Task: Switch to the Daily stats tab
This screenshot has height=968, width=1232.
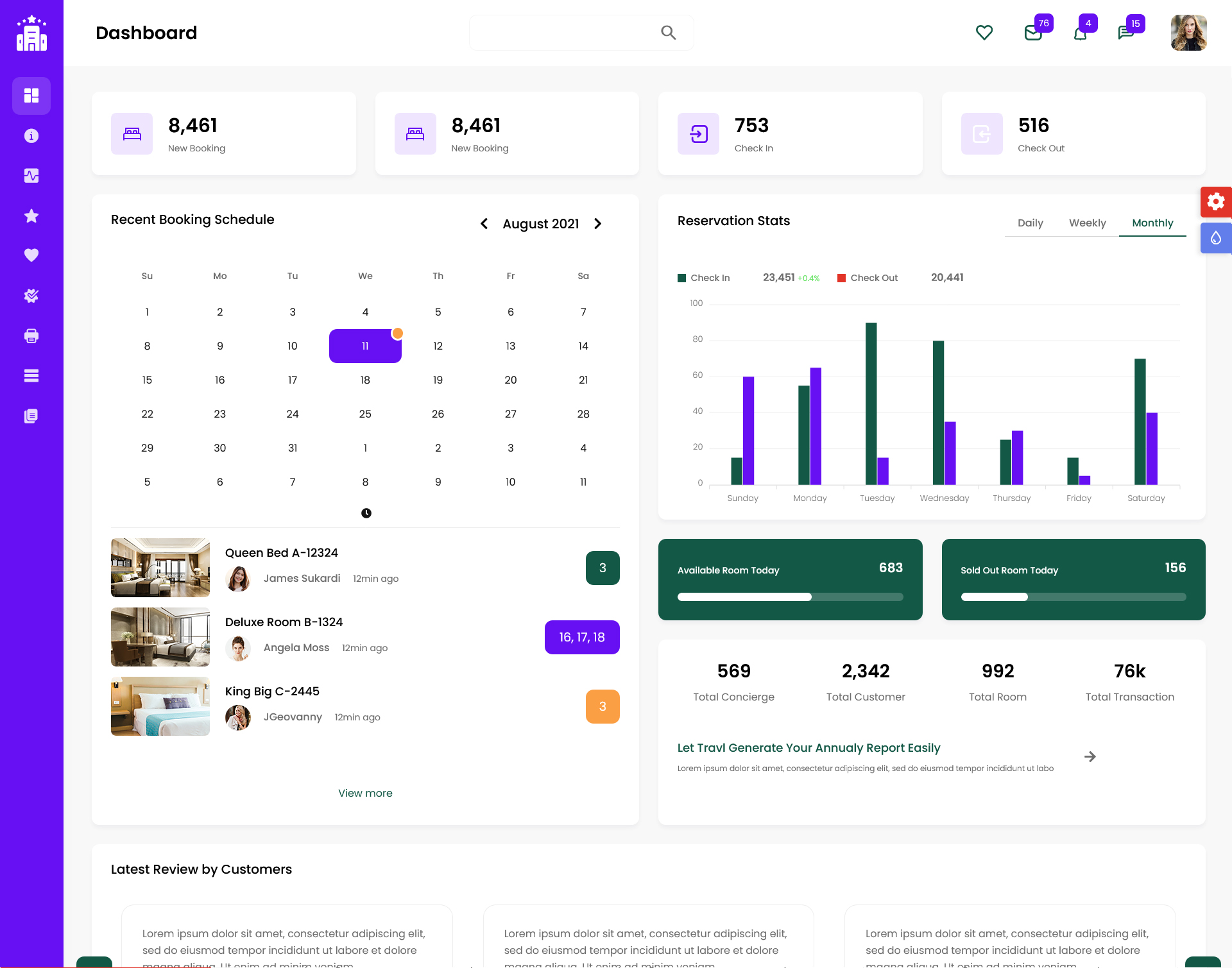Action: click(x=1030, y=223)
